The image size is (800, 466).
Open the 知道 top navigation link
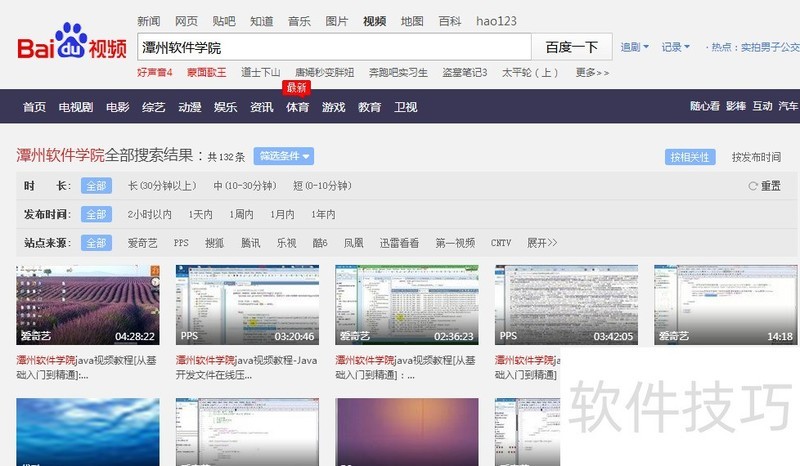(x=262, y=21)
